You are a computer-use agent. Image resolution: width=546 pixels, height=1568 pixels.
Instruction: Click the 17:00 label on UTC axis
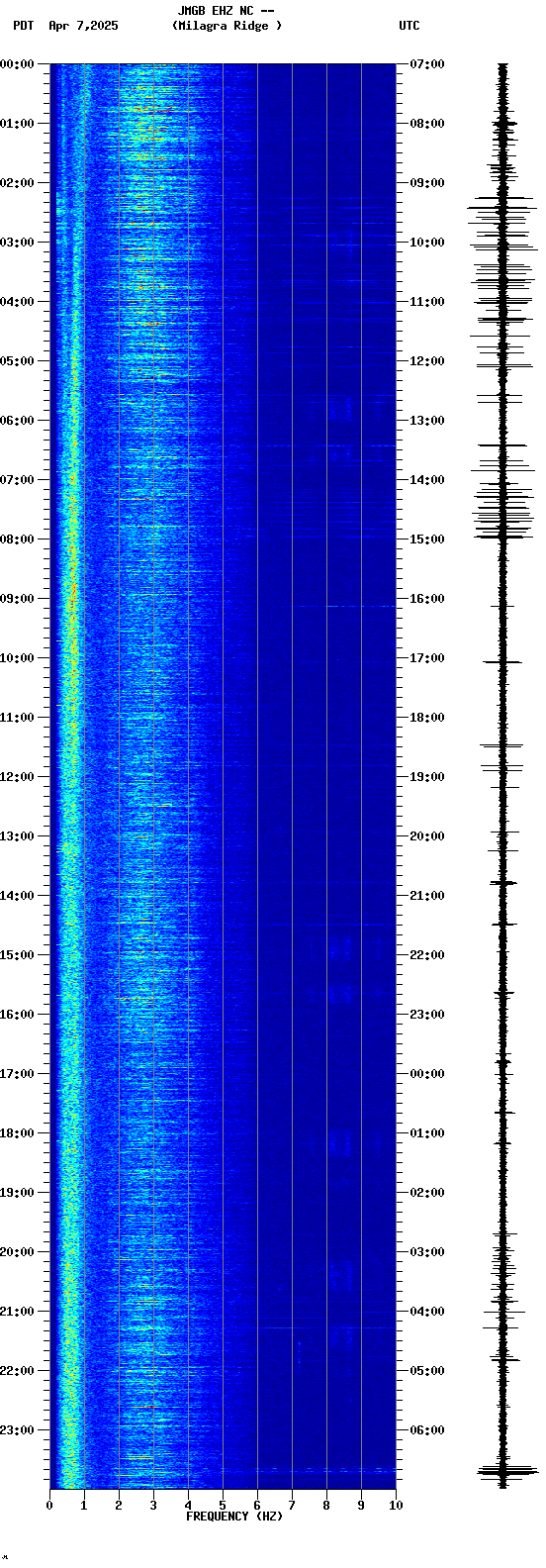pyautogui.click(x=427, y=658)
